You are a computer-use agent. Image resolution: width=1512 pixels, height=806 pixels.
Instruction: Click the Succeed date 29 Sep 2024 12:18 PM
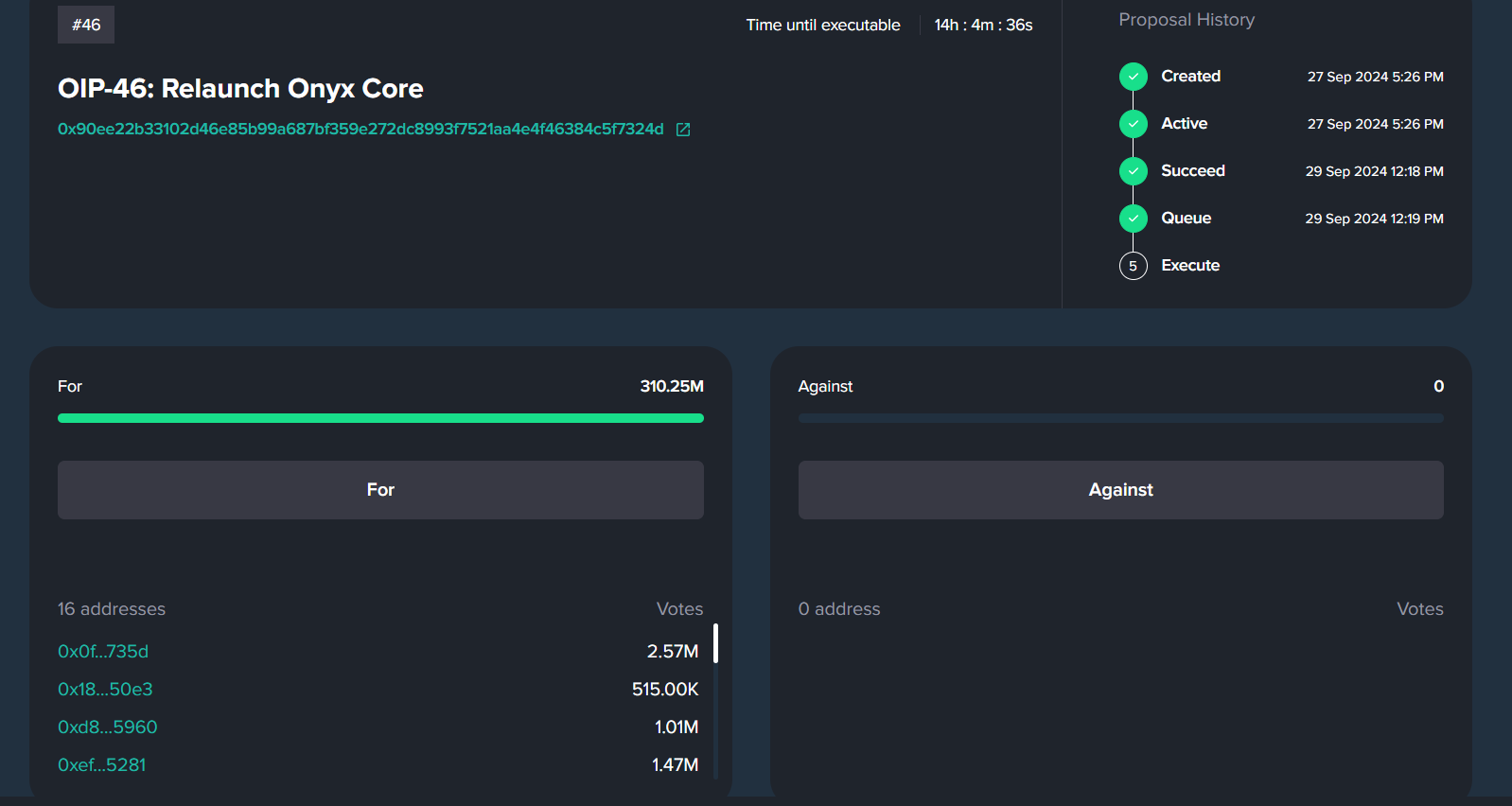[x=1374, y=171]
